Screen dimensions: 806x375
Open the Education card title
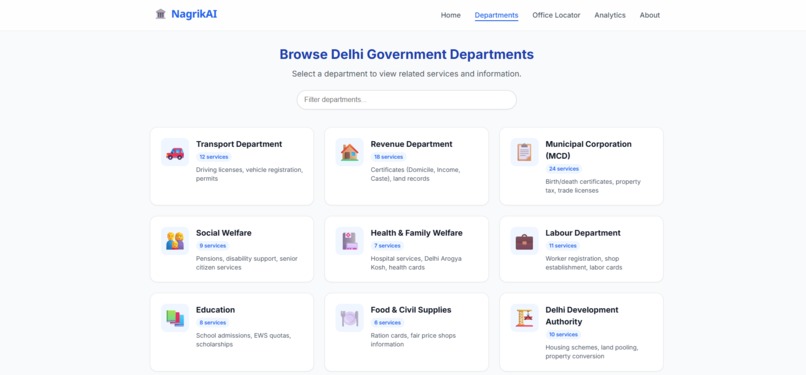tap(215, 310)
